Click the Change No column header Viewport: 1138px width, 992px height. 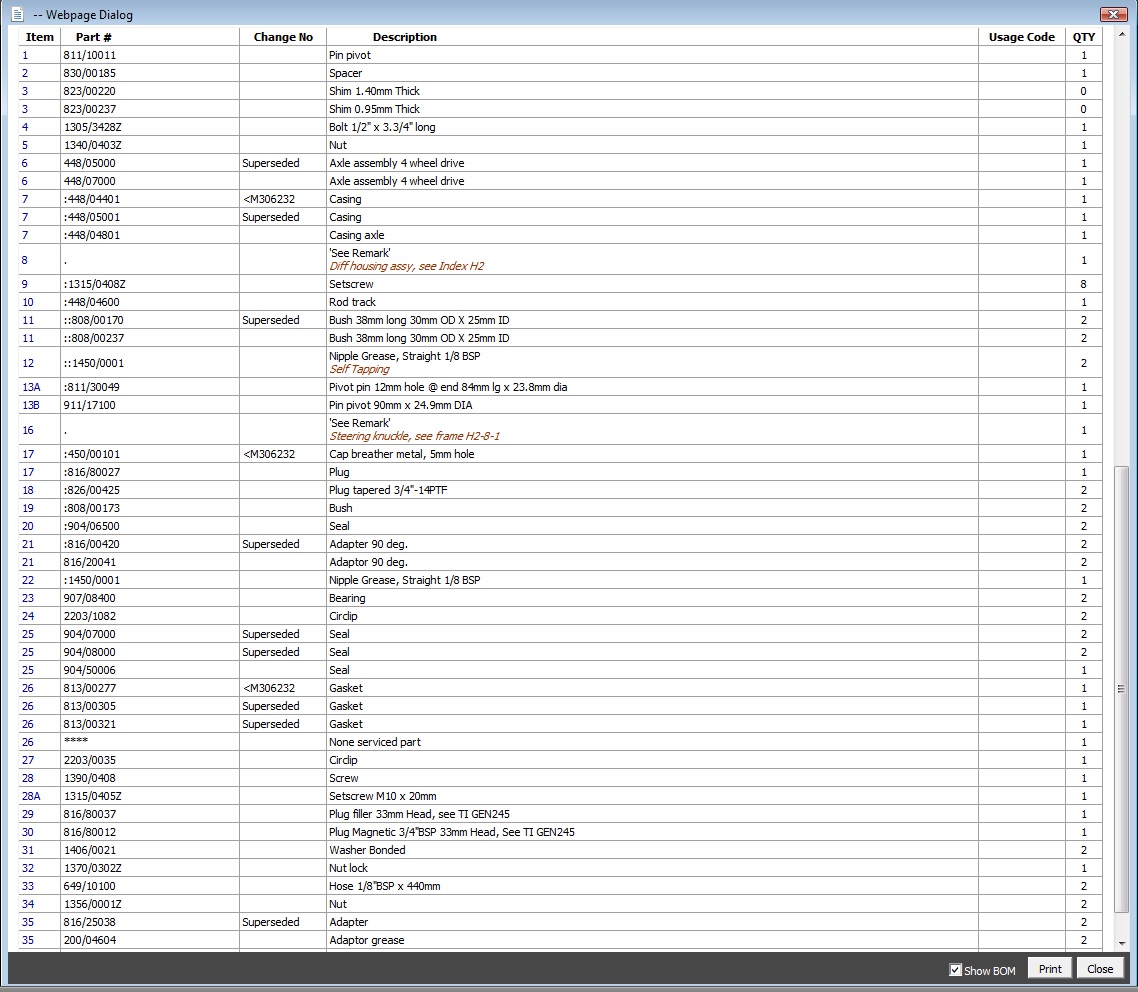[283, 37]
